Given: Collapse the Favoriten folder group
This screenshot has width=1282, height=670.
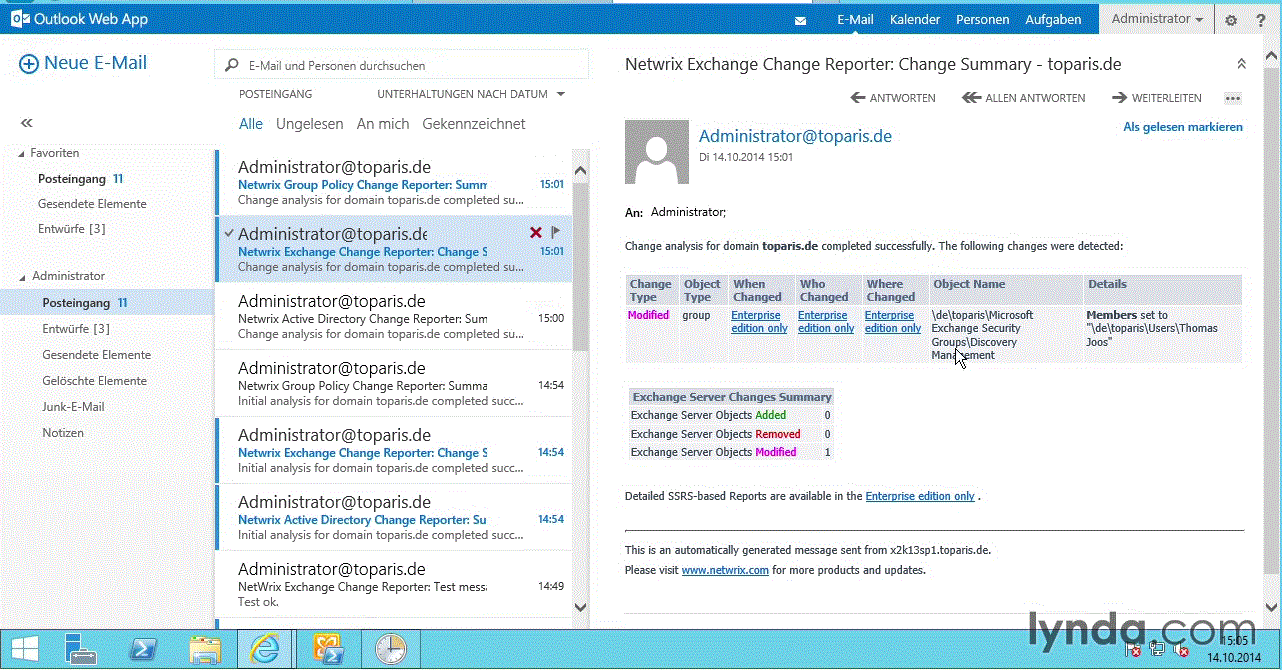Looking at the screenshot, I should pyautogui.click(x=21, y=153).
